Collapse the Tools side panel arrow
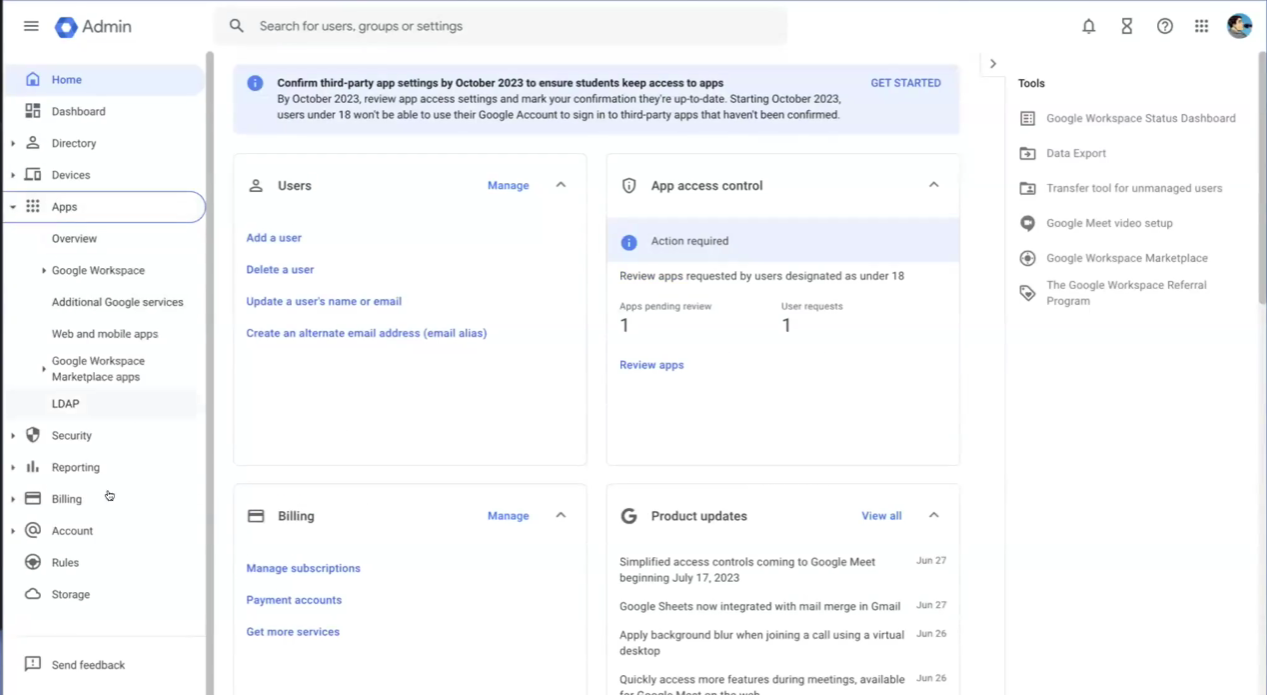 (x=992, y=64)
